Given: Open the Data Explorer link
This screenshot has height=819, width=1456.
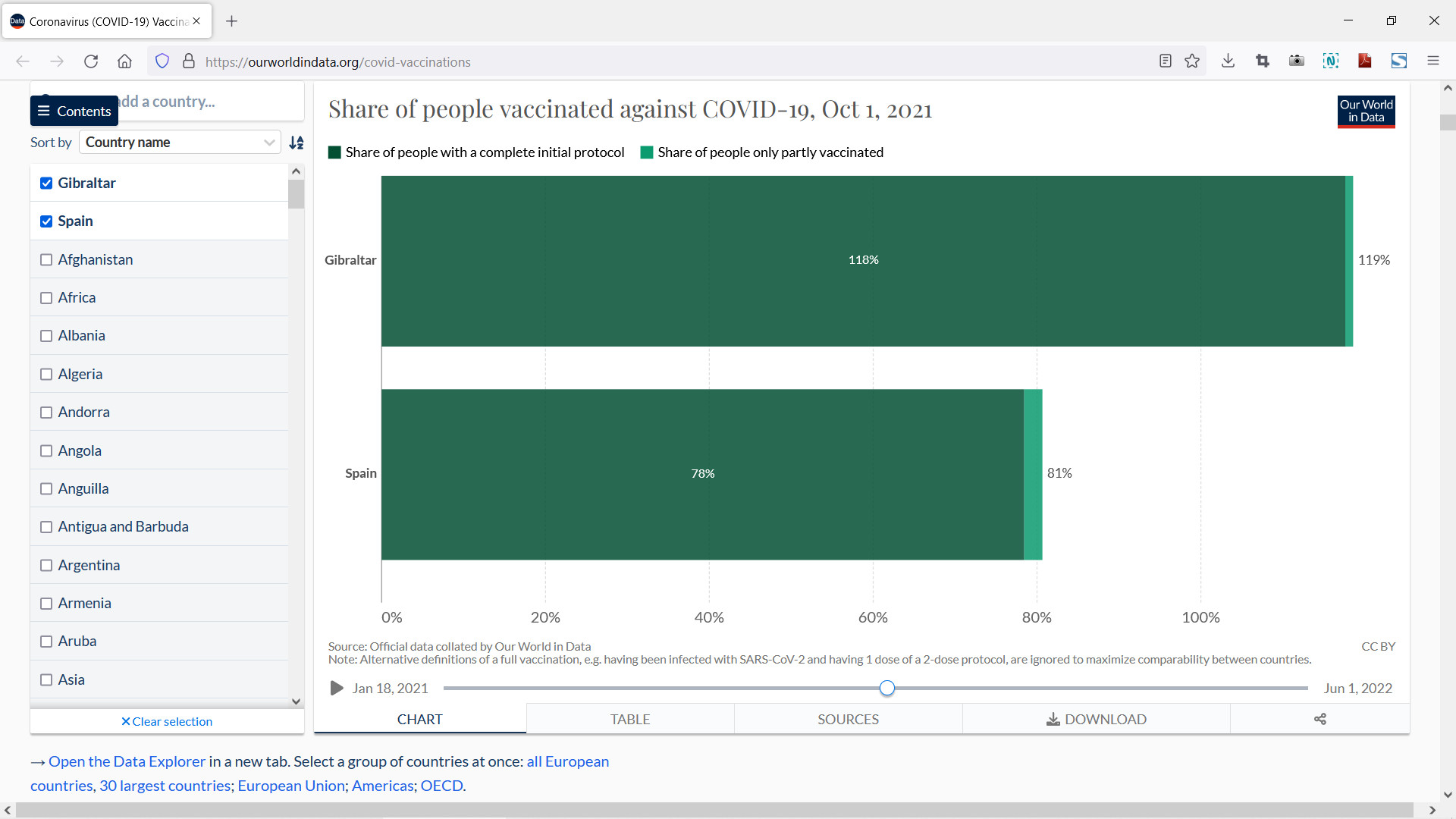Looking at the screenshot, I should (127, 761).
